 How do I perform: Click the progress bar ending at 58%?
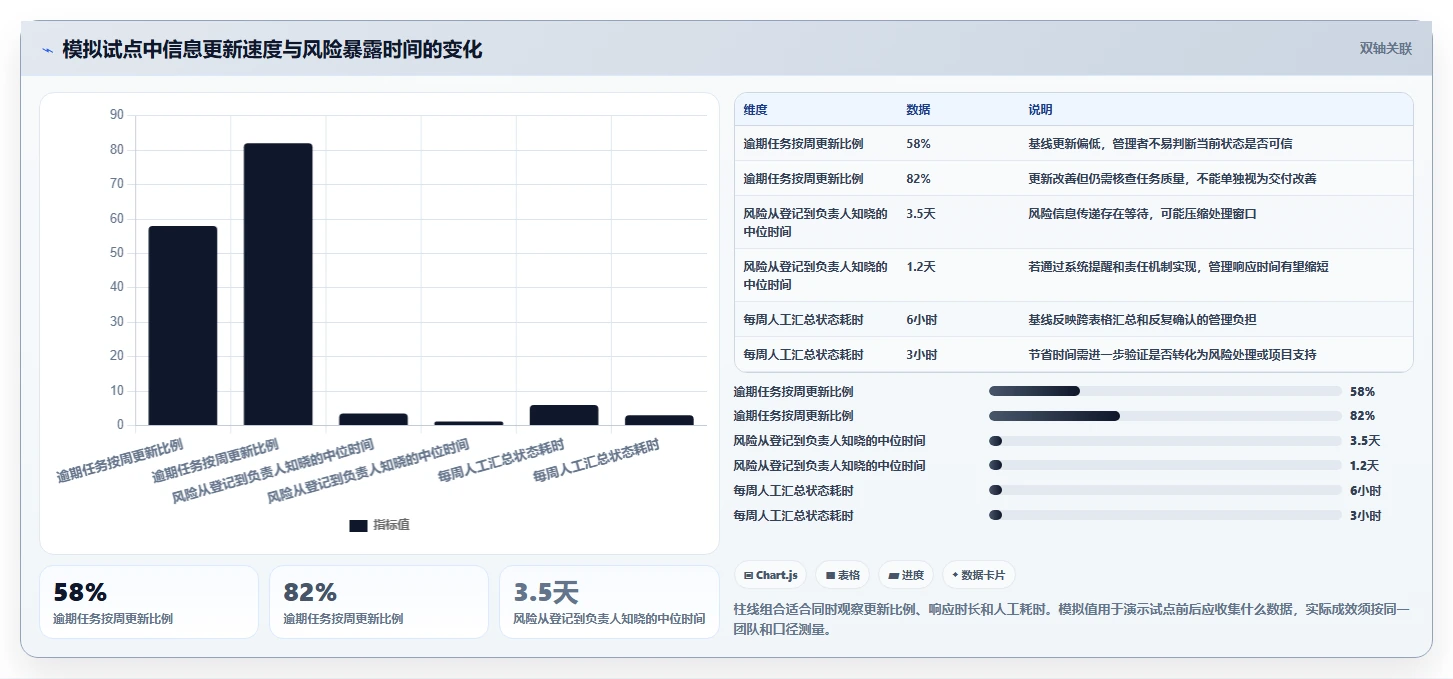(1165, 391)
